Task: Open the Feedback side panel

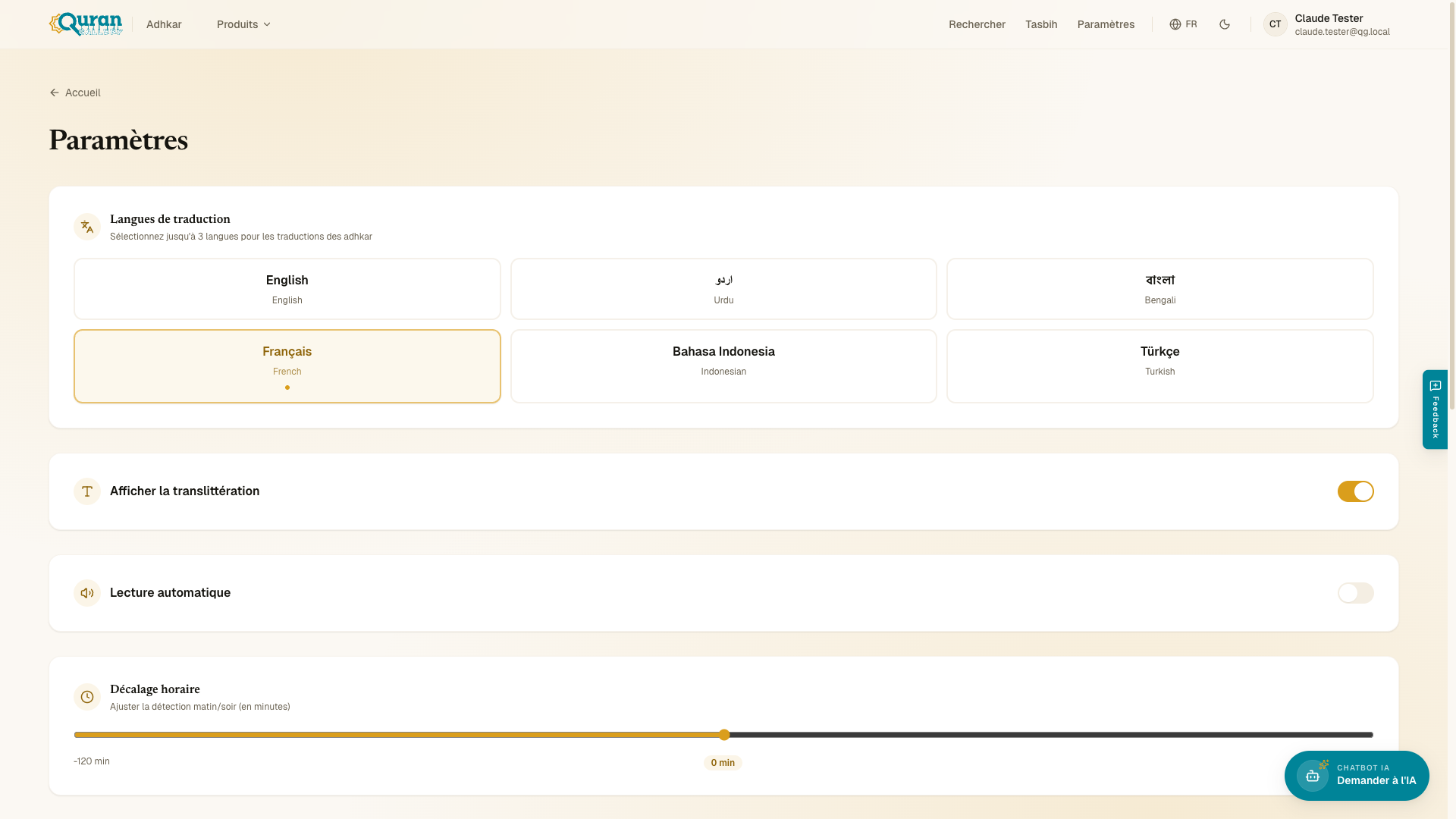Action: coord(1435,409)
